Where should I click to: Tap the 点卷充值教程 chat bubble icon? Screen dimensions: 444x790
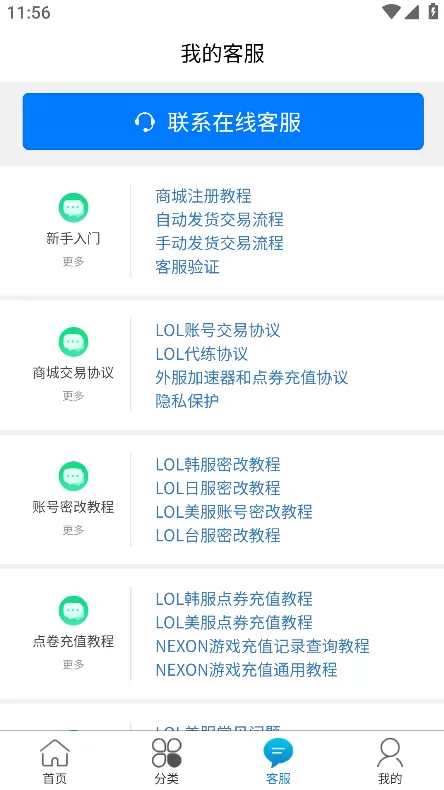(73, 611)
